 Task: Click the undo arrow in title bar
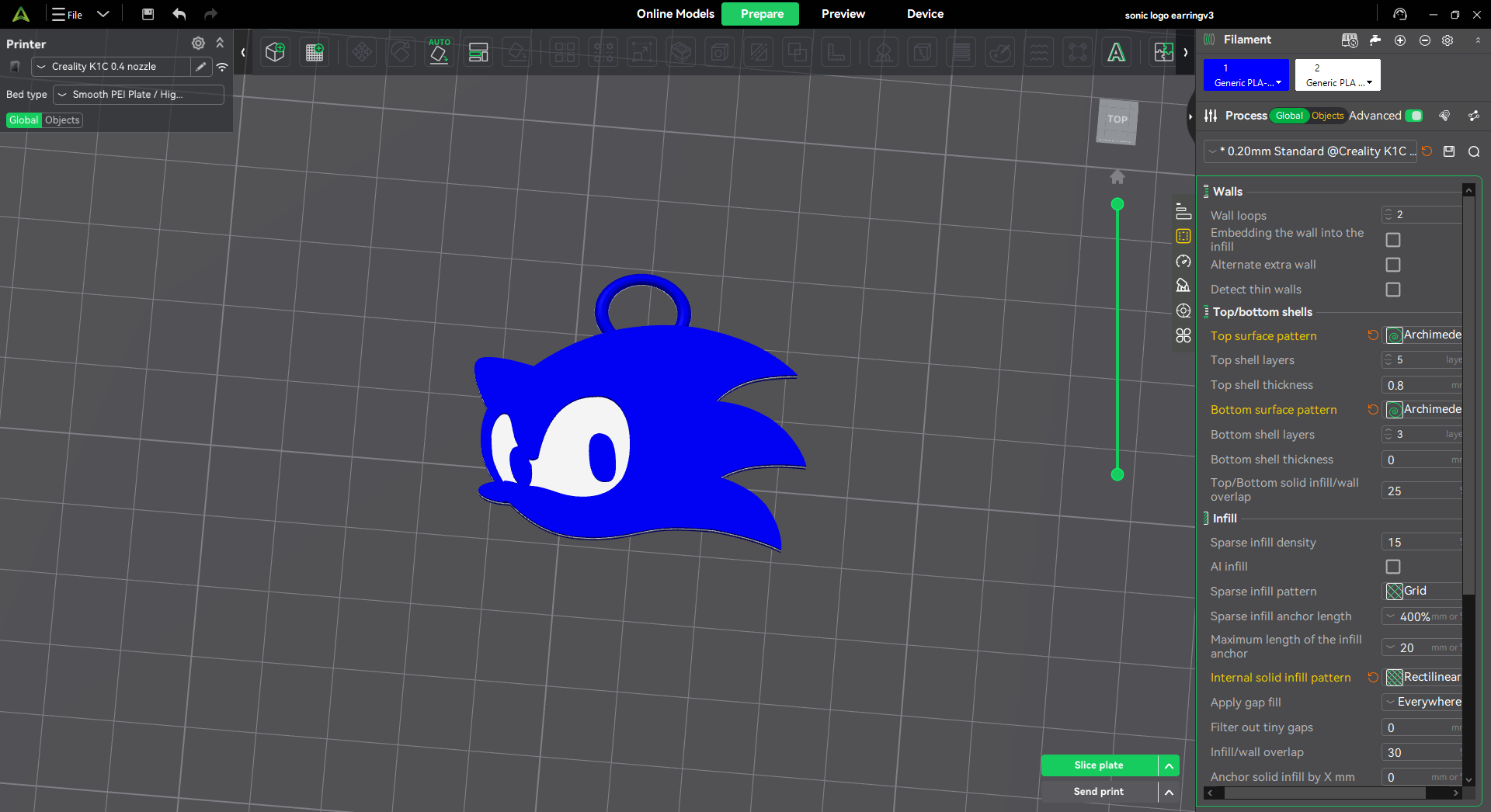click(179, 14)
